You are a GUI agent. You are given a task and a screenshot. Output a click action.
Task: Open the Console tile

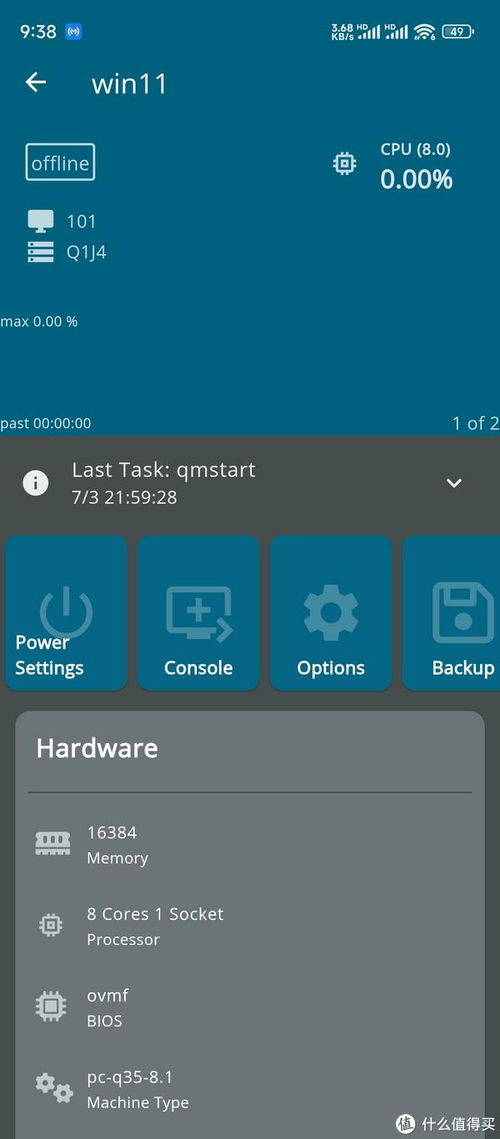point(198,613)
